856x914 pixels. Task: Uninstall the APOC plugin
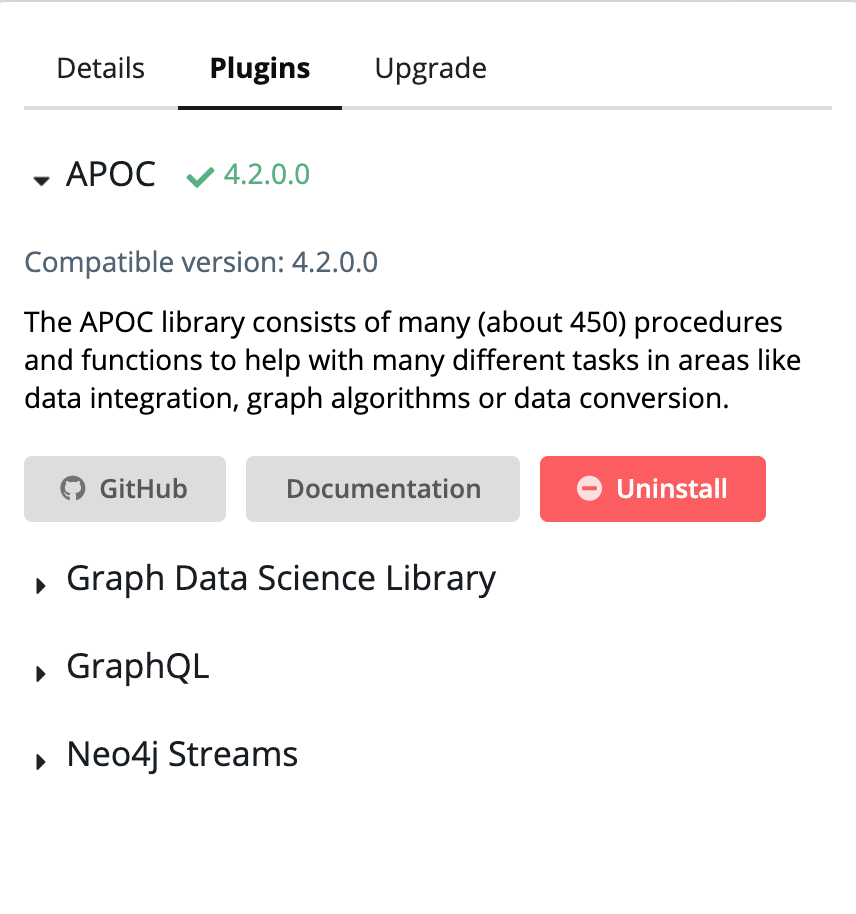pyautogui.click(x=652, y=489)
